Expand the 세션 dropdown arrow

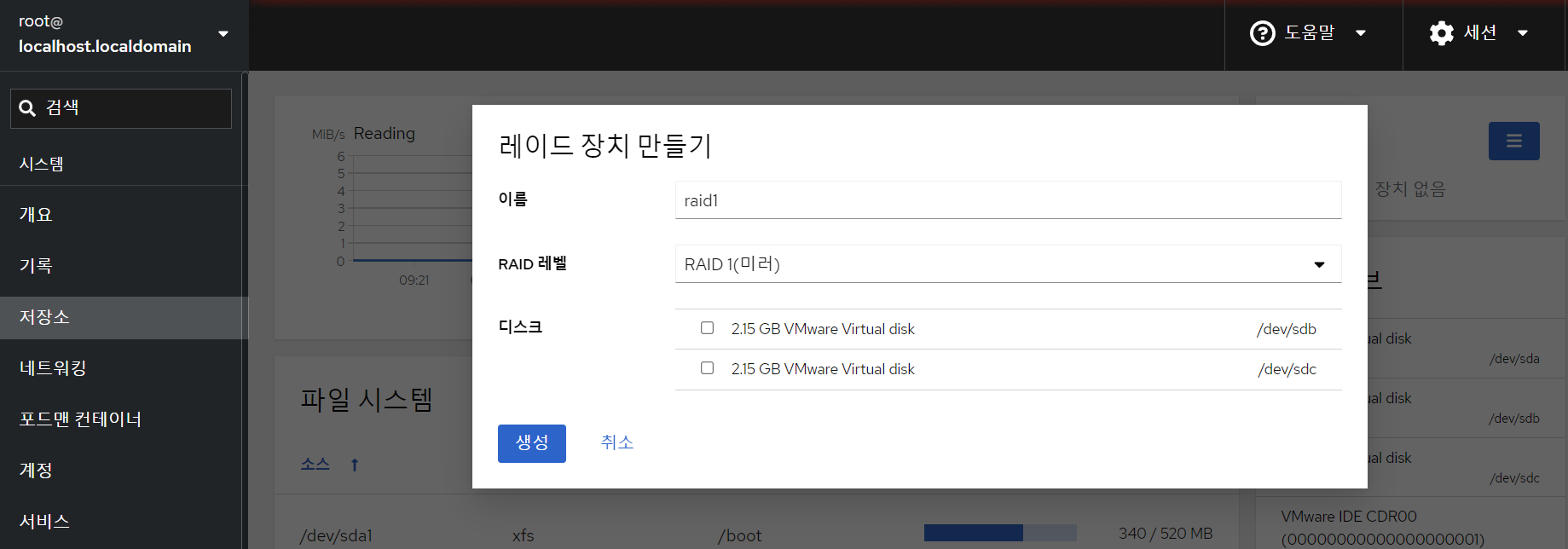(x=1523, y=33)
